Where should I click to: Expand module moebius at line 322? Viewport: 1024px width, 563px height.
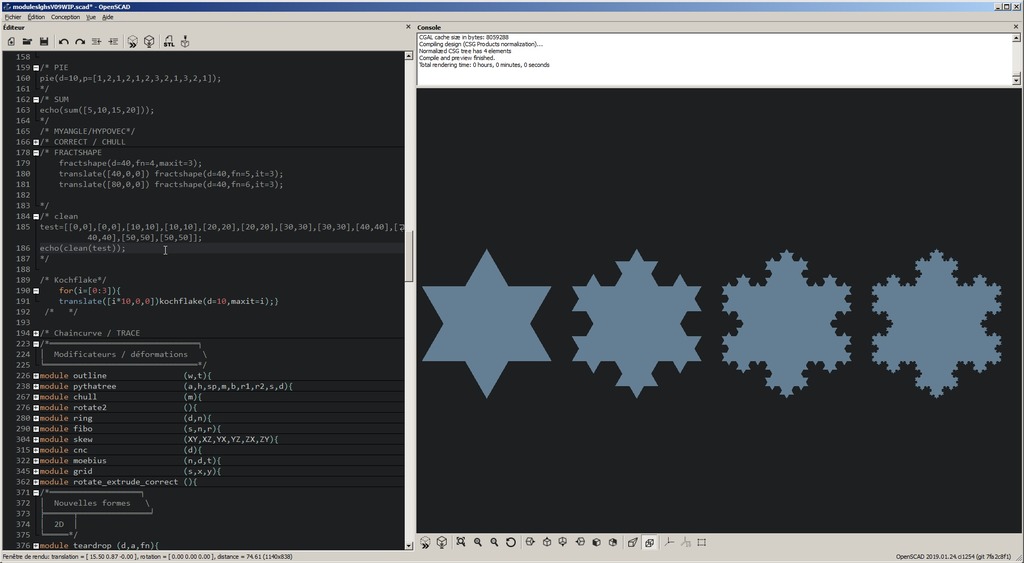(x=36, y=460)
